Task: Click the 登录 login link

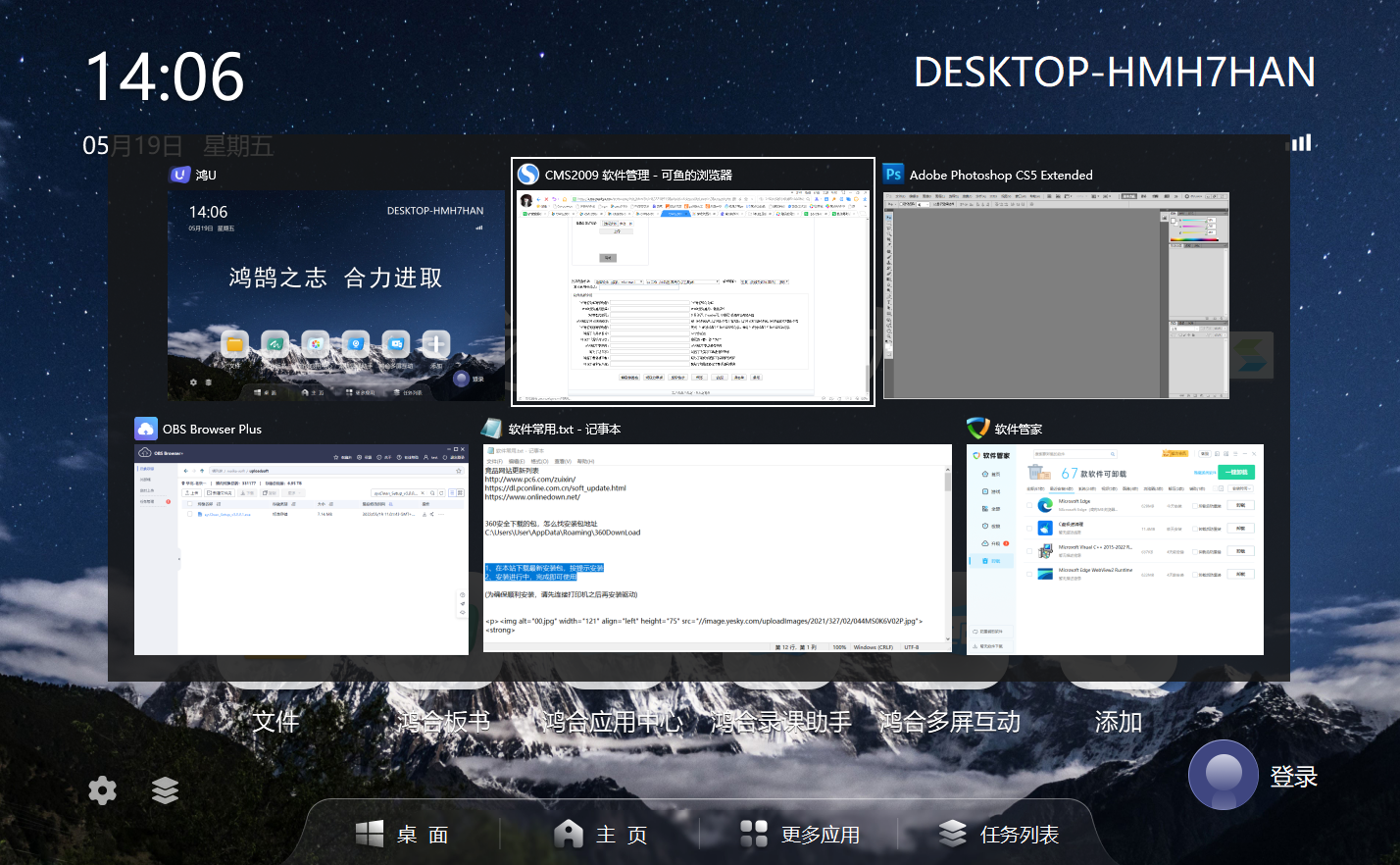Action: (x=1293, y=777)
